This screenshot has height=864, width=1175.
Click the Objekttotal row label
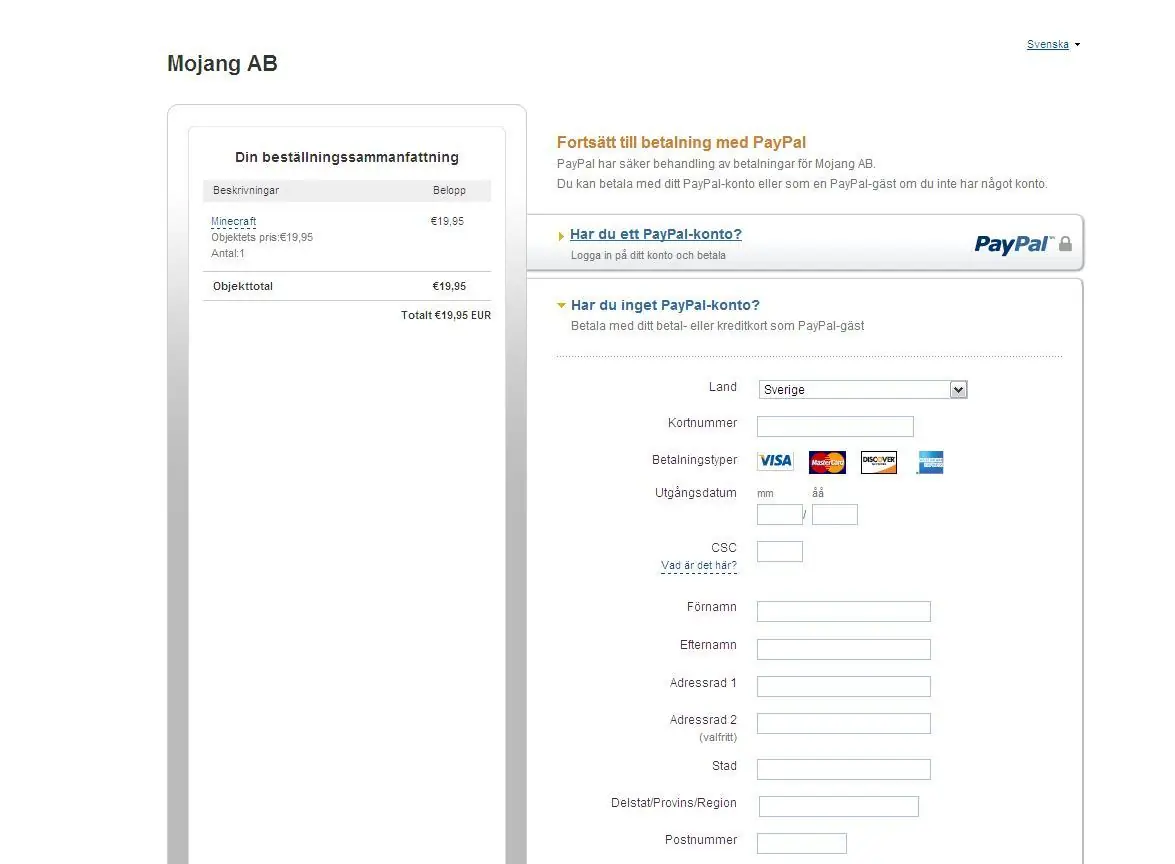click(x=243, y=286)
